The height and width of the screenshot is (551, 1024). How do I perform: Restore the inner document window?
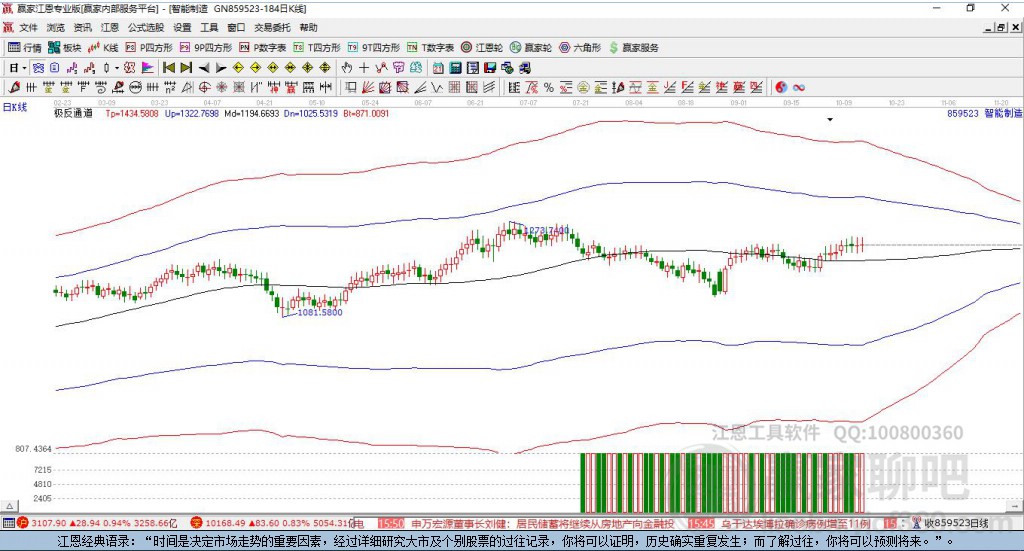pos(1001,27)
